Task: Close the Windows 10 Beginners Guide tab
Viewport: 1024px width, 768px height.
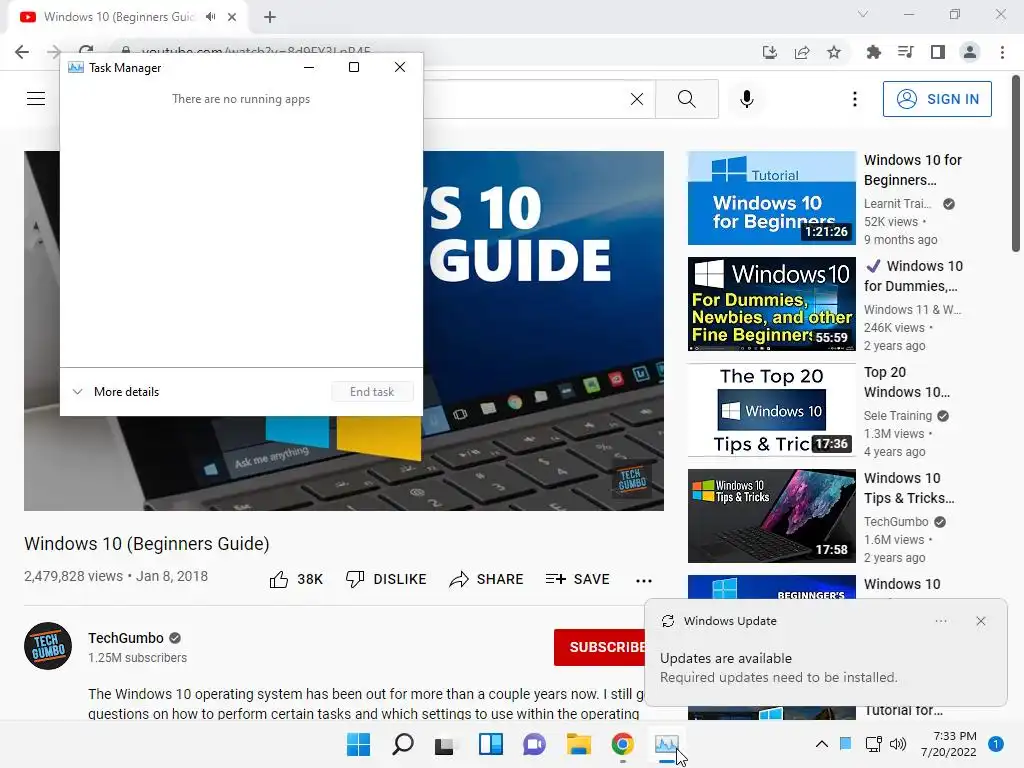Action: tap(232, 17)
